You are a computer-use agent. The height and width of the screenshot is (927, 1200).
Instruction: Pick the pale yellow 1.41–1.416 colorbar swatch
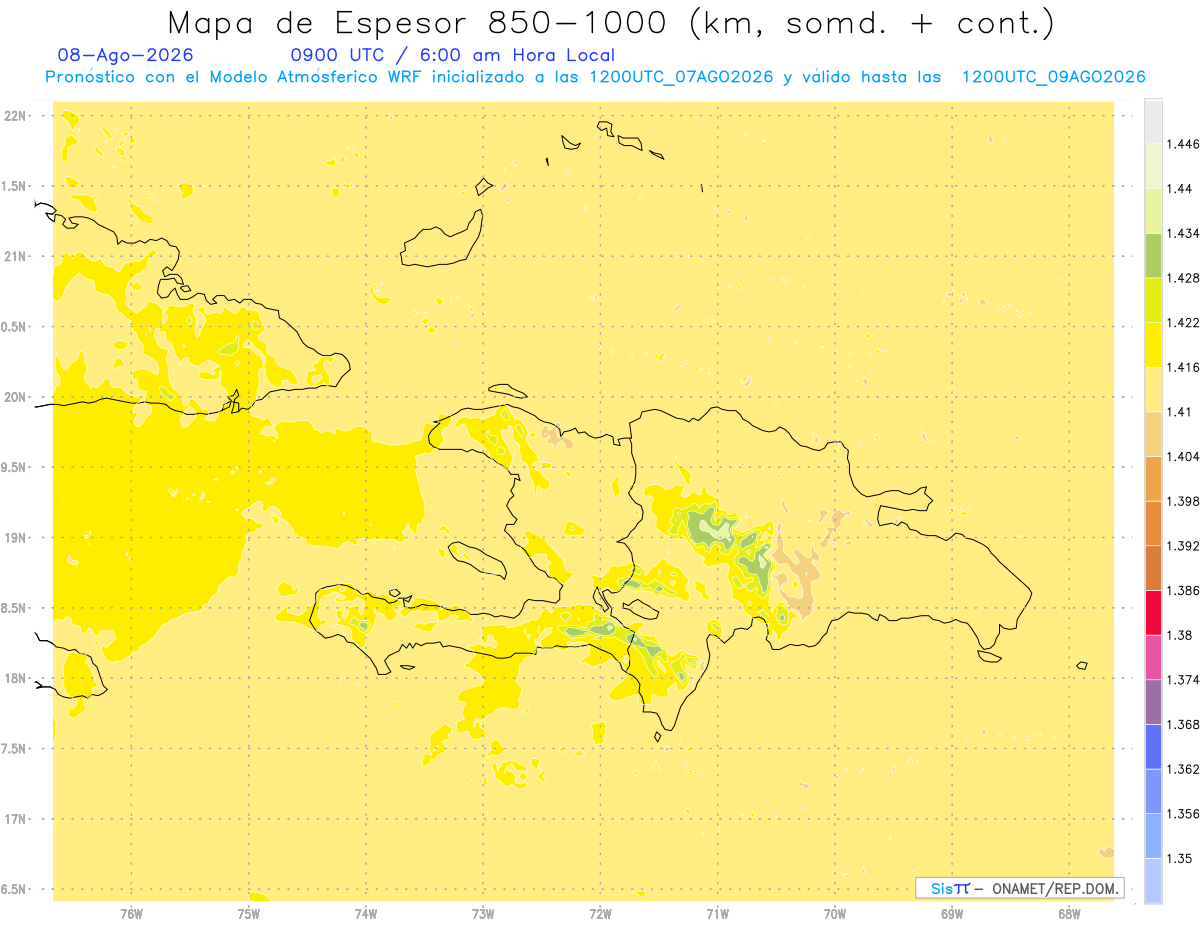(x=1153, y=389)
